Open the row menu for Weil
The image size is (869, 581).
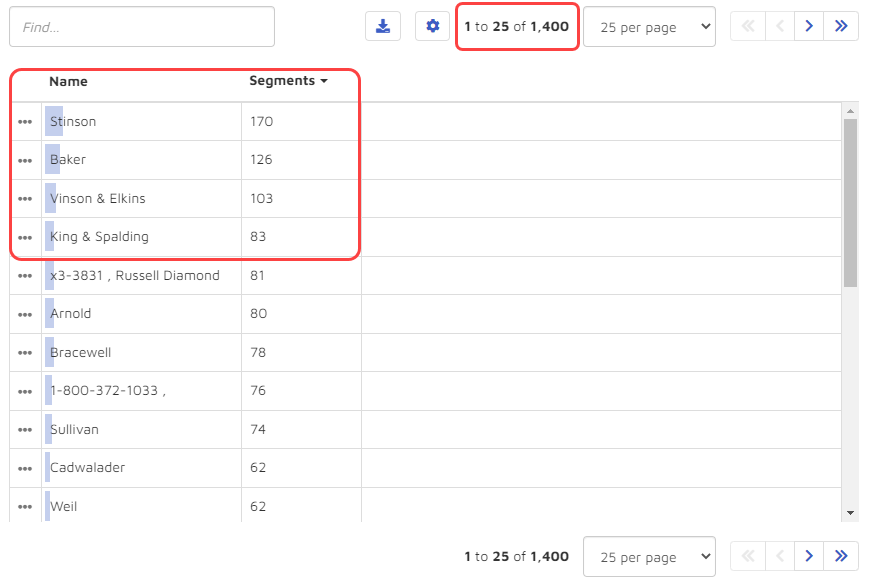pos(25,507)
